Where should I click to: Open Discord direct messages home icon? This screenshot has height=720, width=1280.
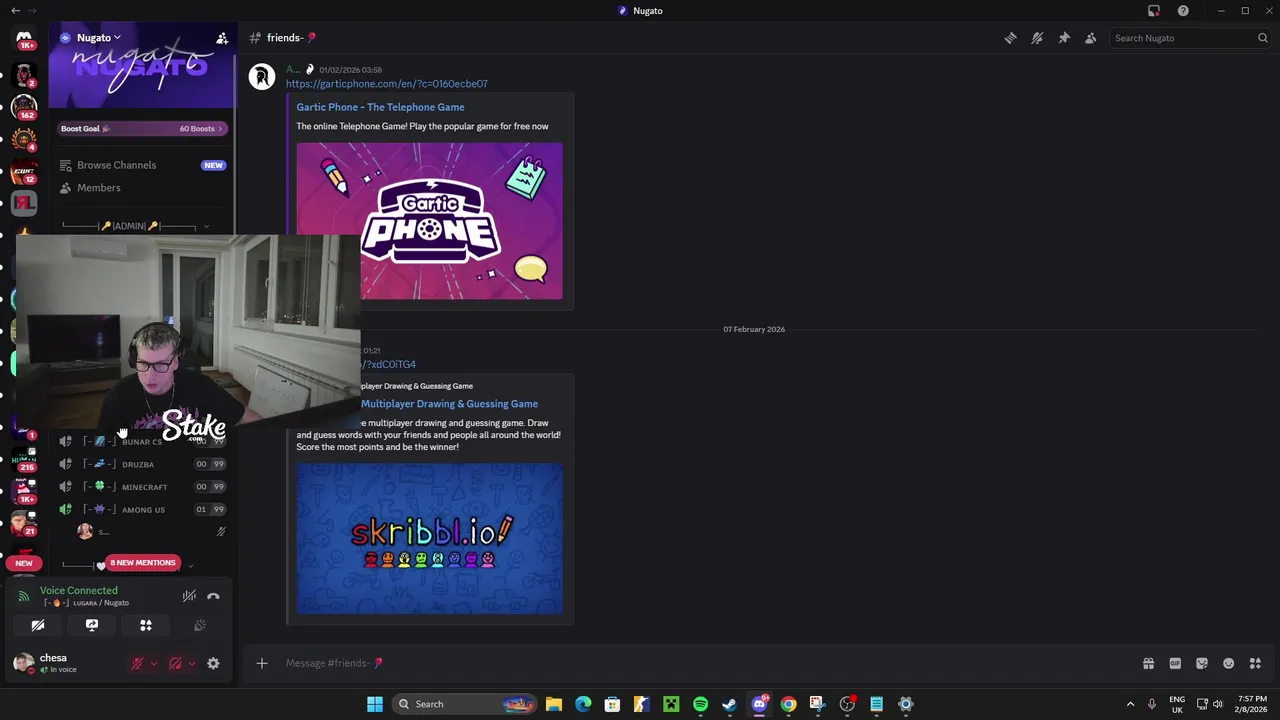[x=24, y=40]
